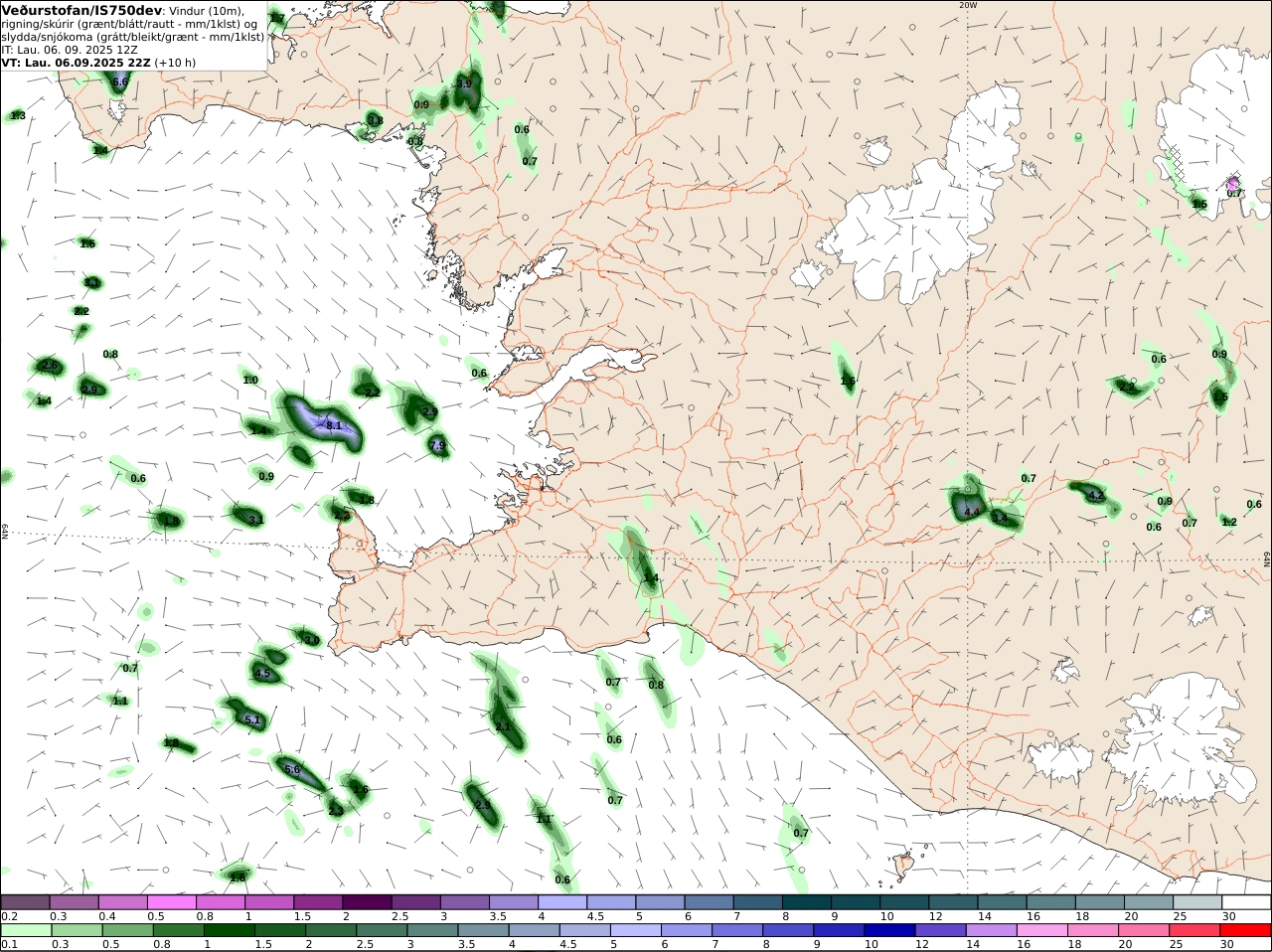Select the 1.0 precipitation value label
Viewport: 1272px width, 952px height.
pos(250,380)
